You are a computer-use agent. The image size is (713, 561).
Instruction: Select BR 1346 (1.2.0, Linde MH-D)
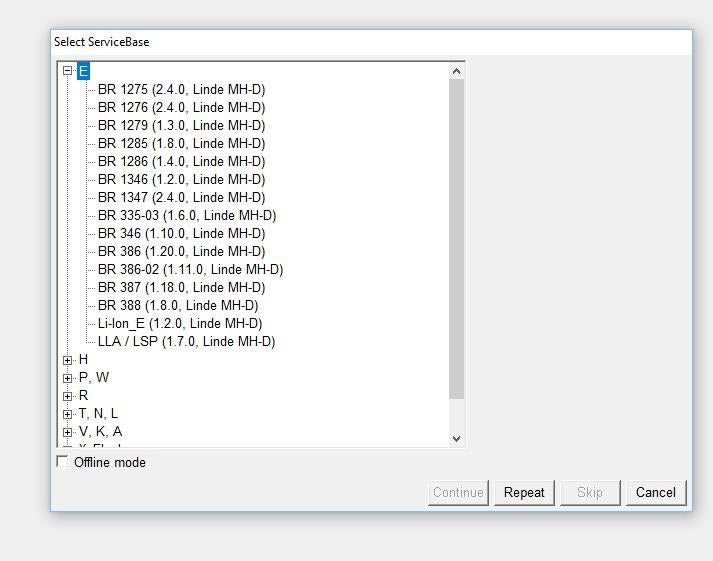[x=181, y=179]
